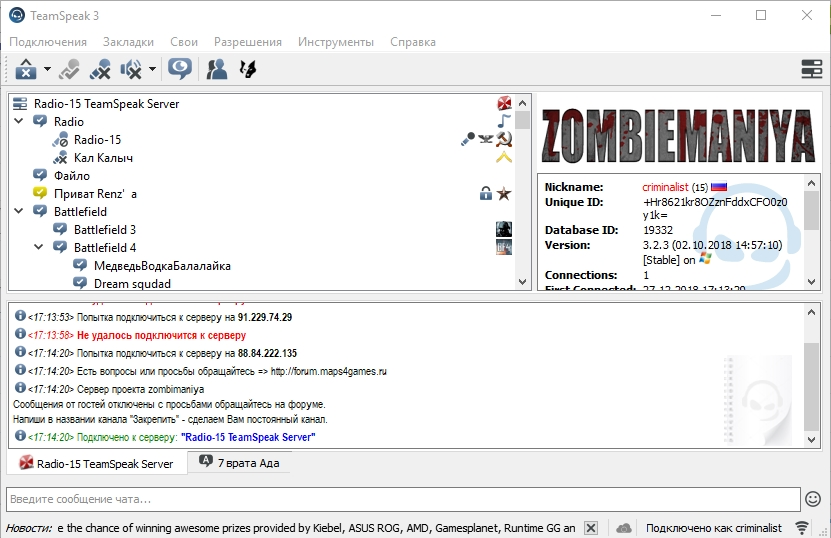831x538 pixels.
Task: Click the red 'Не удалось подключится к серверу' message
Action: tap(161, 335)
